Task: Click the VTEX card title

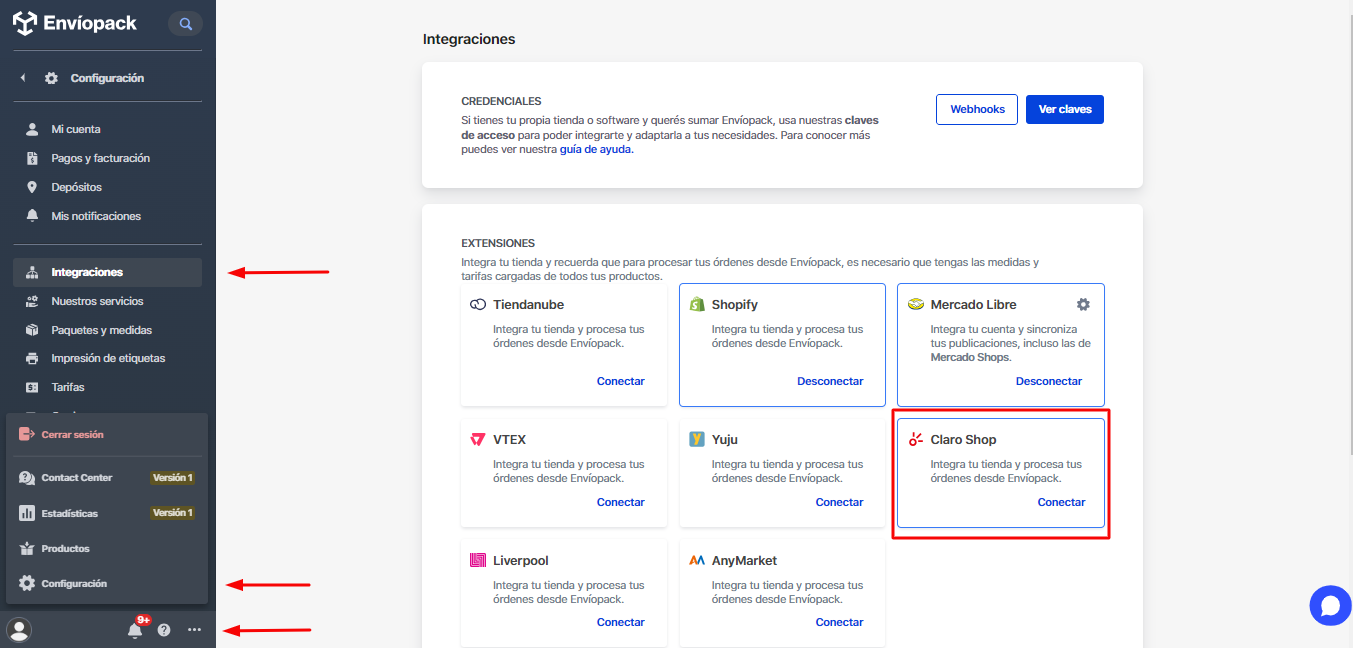Action: point(510,439)
